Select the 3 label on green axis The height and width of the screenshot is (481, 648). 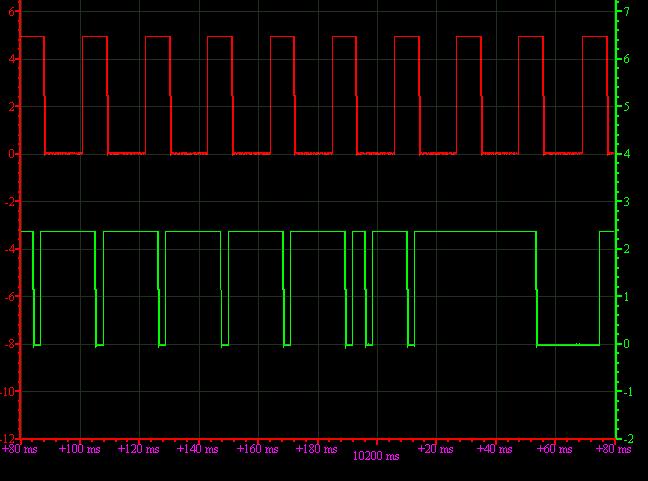626,202
